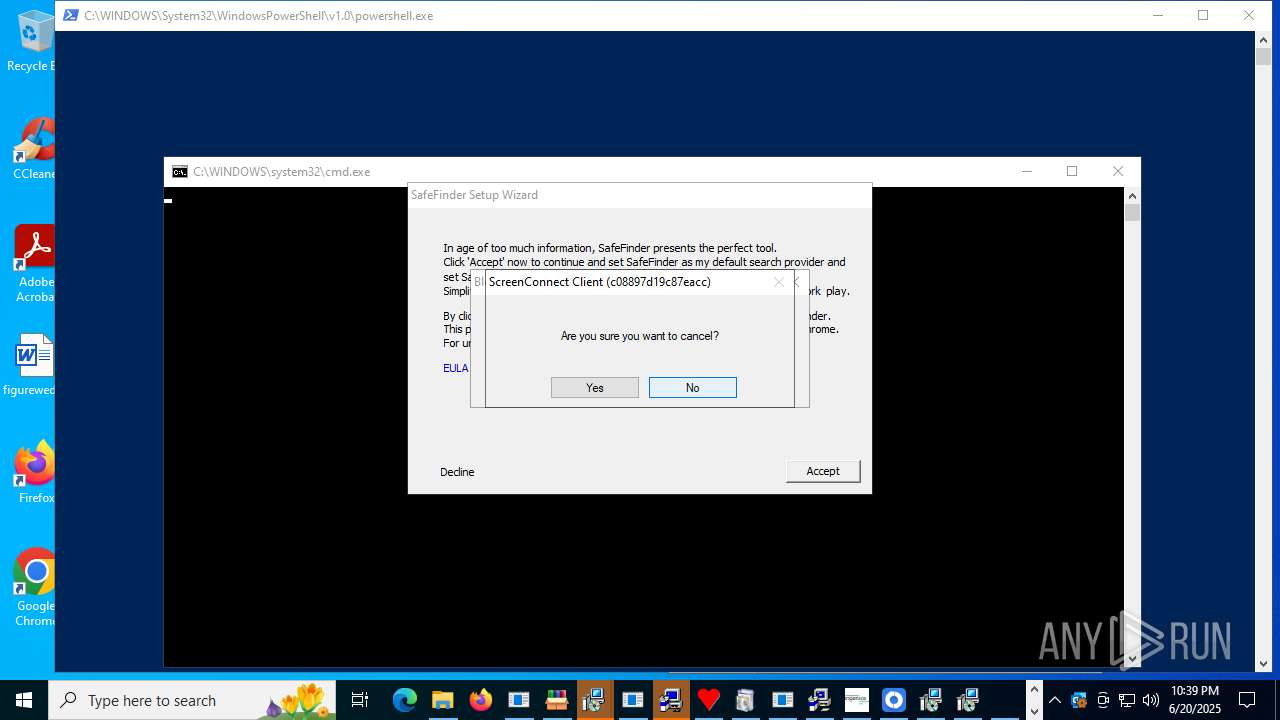
Task: Launch Firefox from the desktop shortcut
Action: (35, 472)
